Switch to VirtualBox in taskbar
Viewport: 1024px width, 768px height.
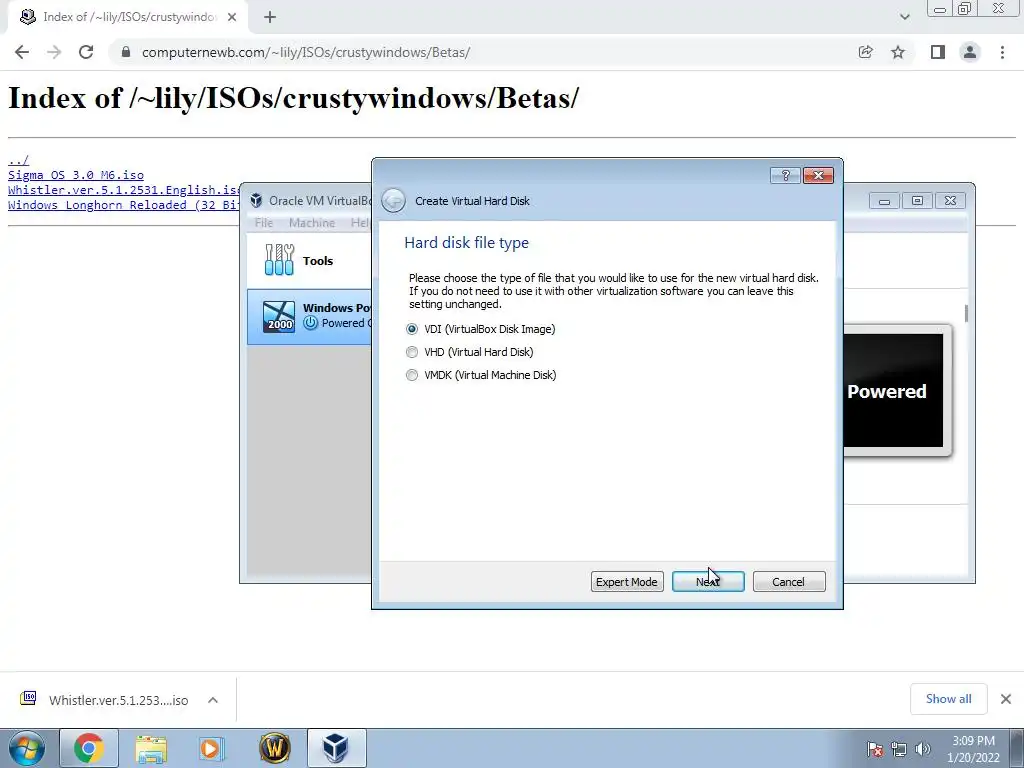point(336,748)
